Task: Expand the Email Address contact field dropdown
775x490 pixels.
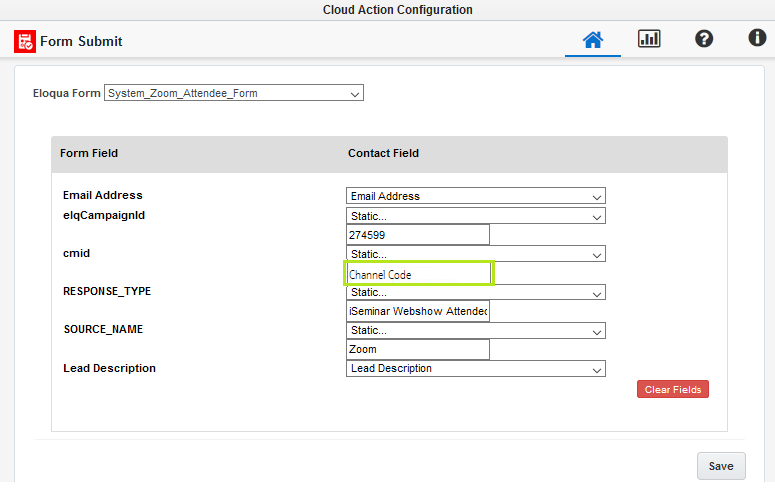Action: [x=475, y=196]
